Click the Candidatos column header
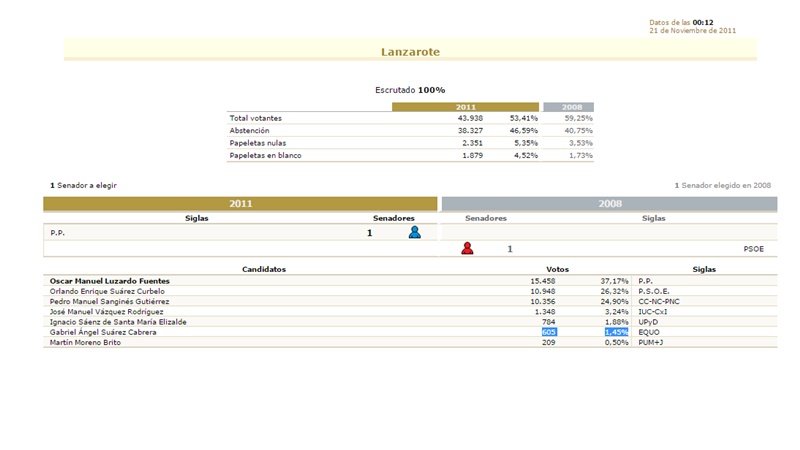The image size is (800, 450). click(x=264, y=269)
